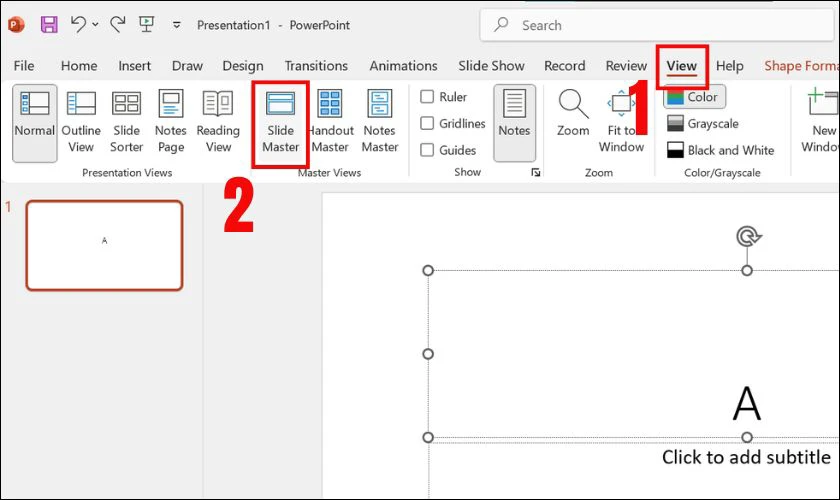
Task: Click the Save icon in title bar
Action: tap(49, 25)
